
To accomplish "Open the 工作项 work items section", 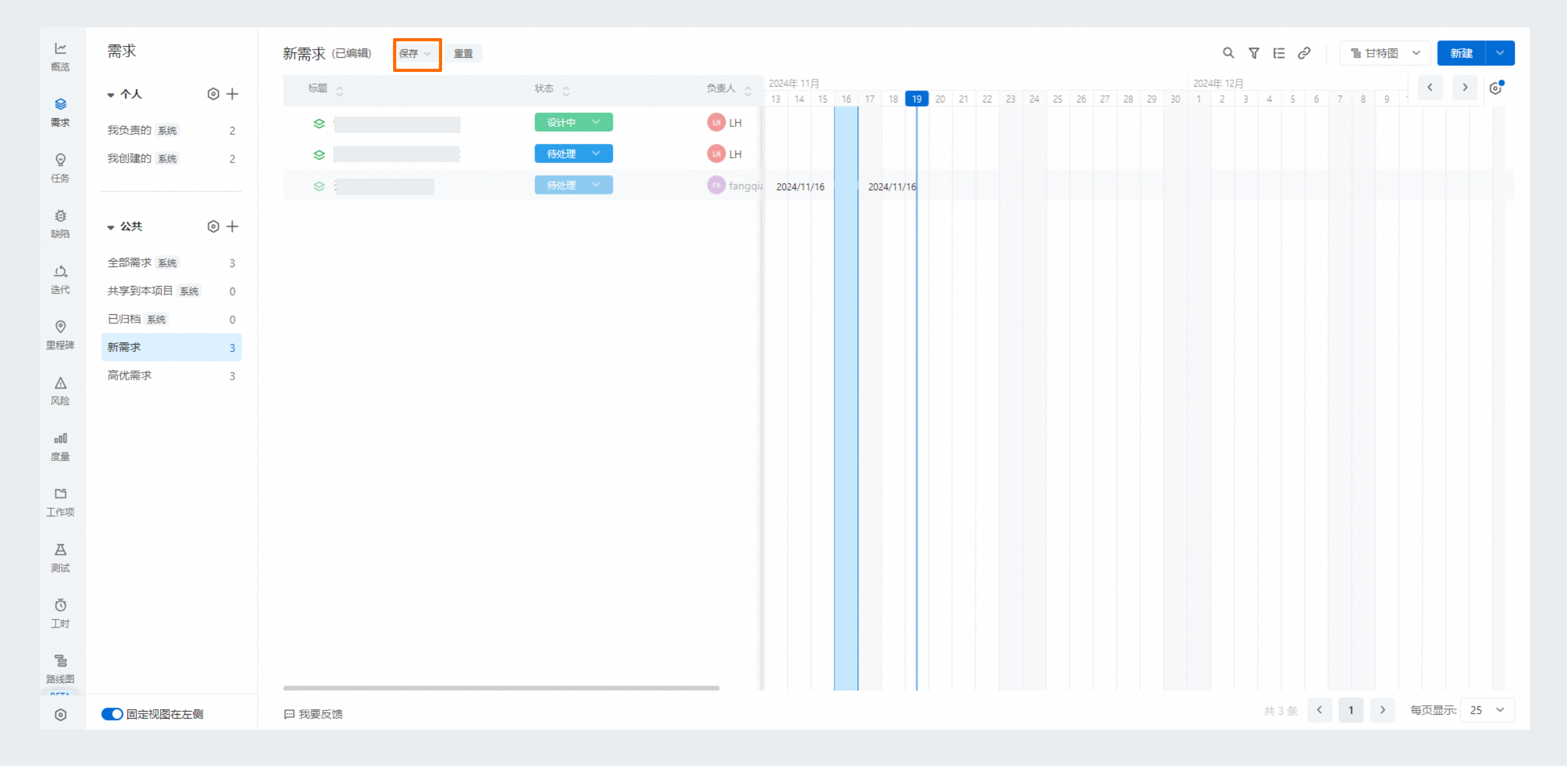I will pyautogui.click(x=60, y=503).
